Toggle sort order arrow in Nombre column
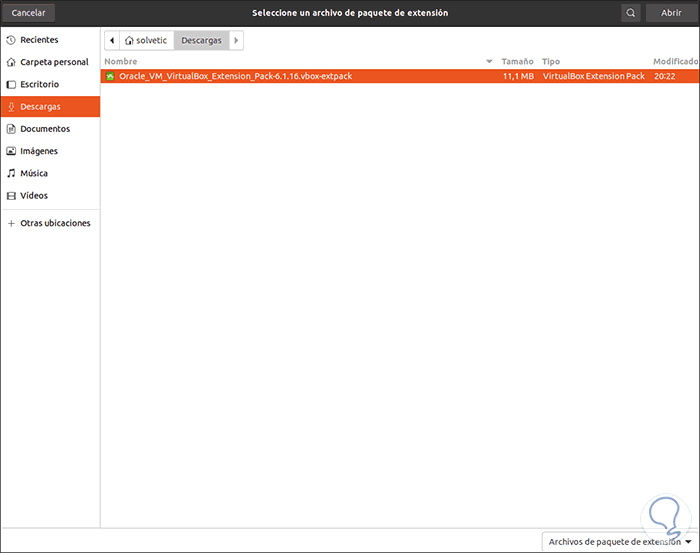The height and width of the screenshot is (553, 700). coord(489,61)
